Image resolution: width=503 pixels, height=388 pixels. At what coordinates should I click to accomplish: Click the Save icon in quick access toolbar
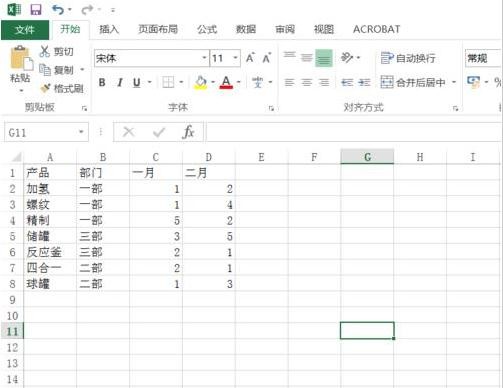click(x=36, y=9)
